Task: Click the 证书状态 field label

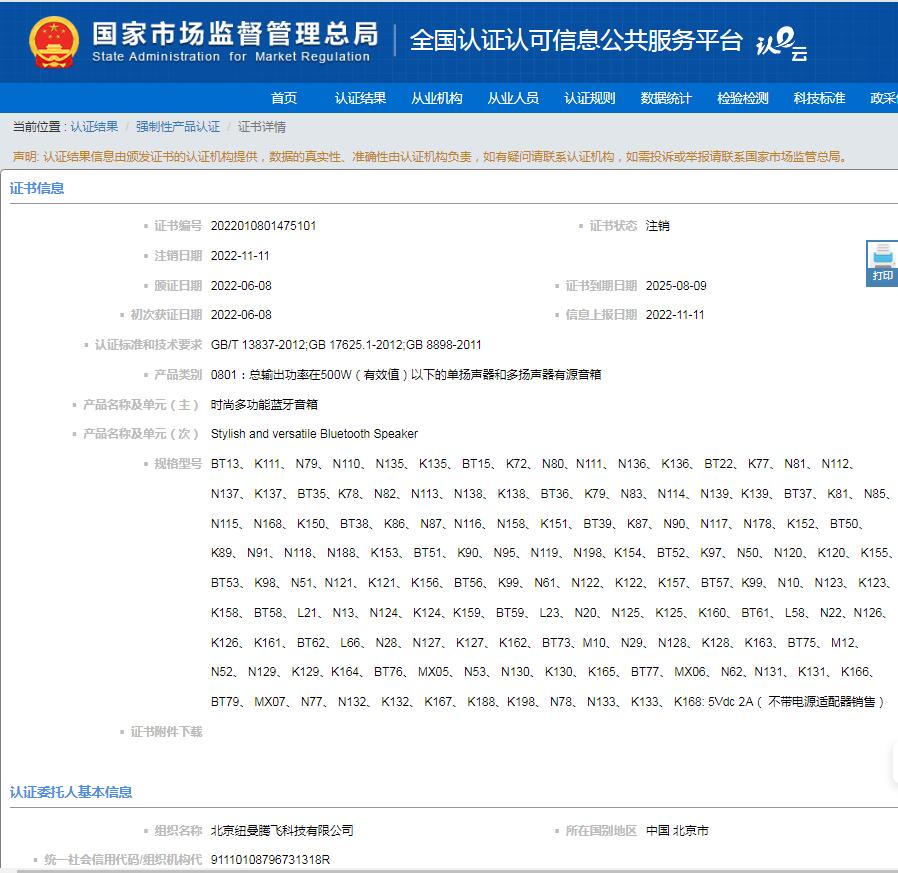Action: 613,226
